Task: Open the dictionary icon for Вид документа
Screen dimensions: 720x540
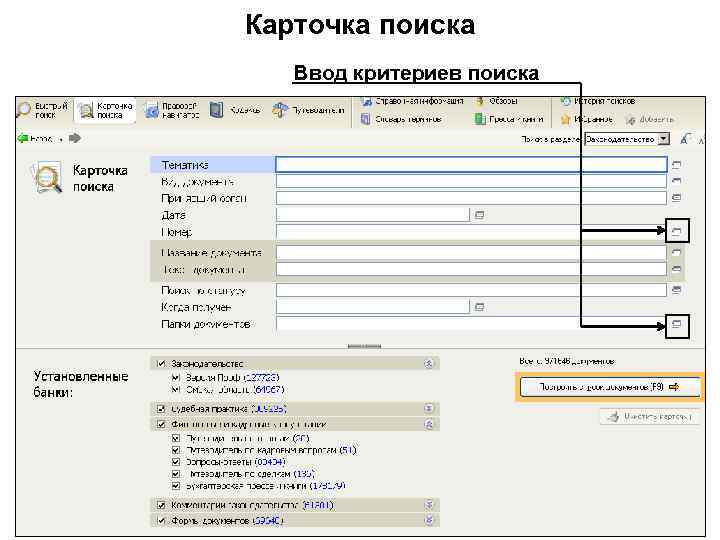Action: pyautogui.click(x=676, y=181)
